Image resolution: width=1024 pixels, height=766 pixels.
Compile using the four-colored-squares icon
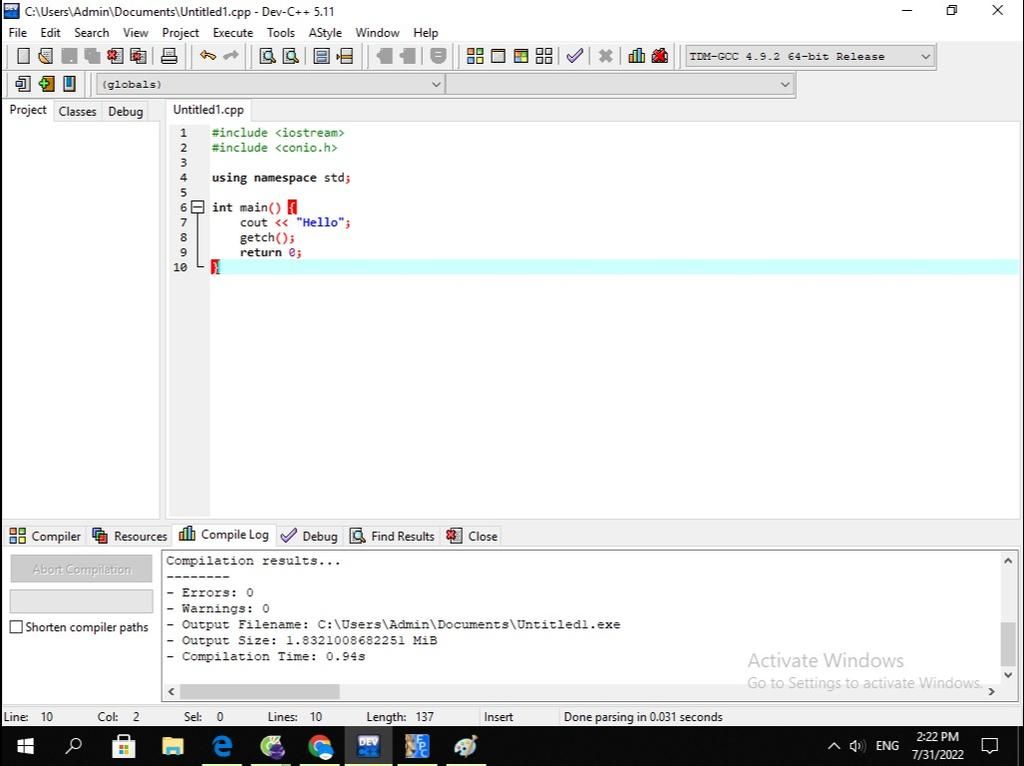[475, 56]
